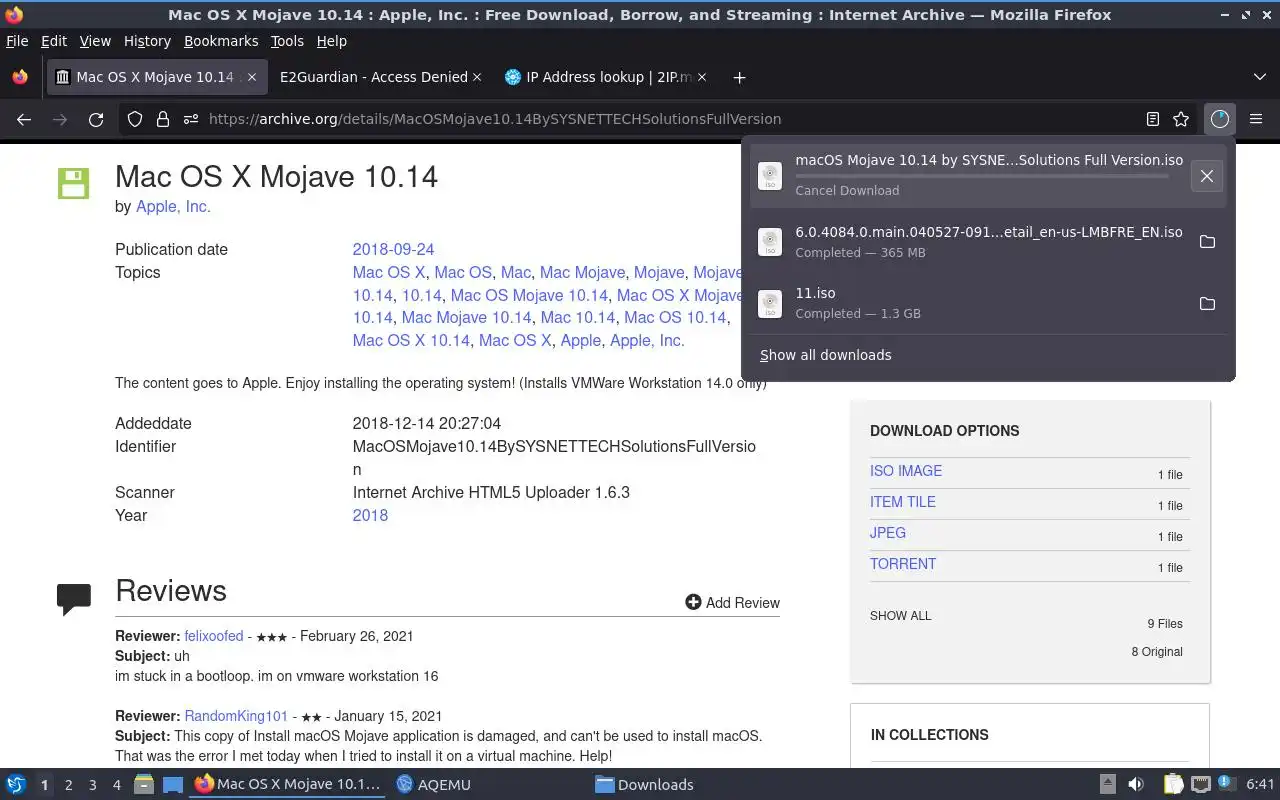
Task: Open Downloads folder window from taskbar
Action: pos(644,785)
